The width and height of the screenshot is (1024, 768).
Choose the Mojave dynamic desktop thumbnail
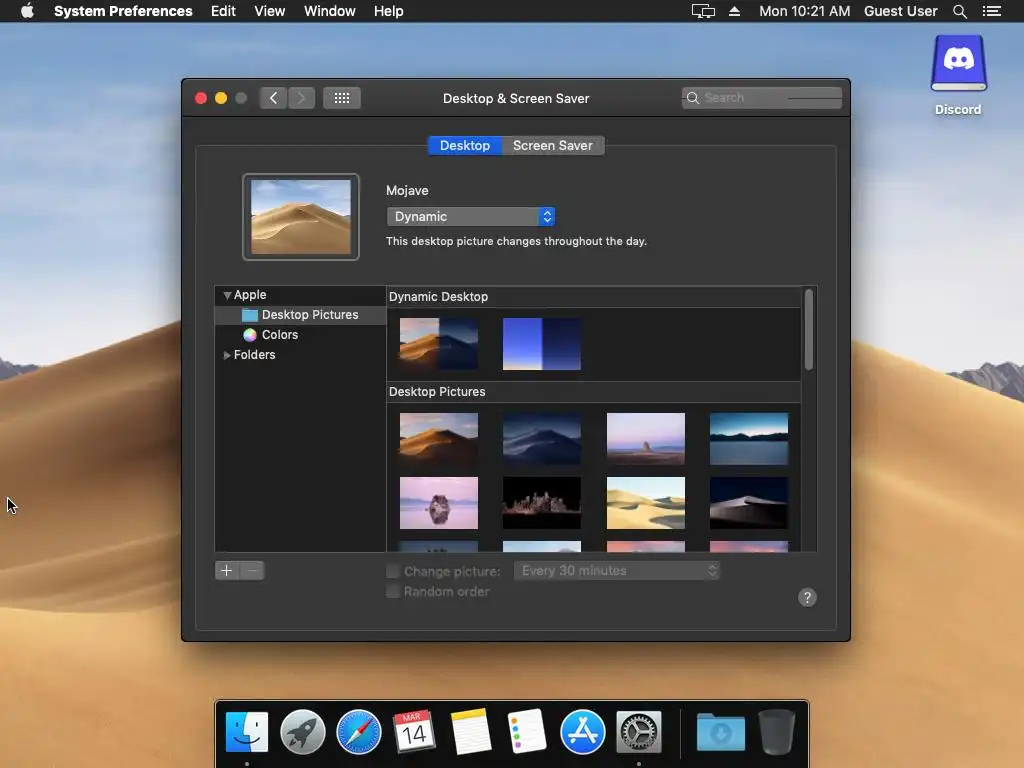[x=438, y=344]
